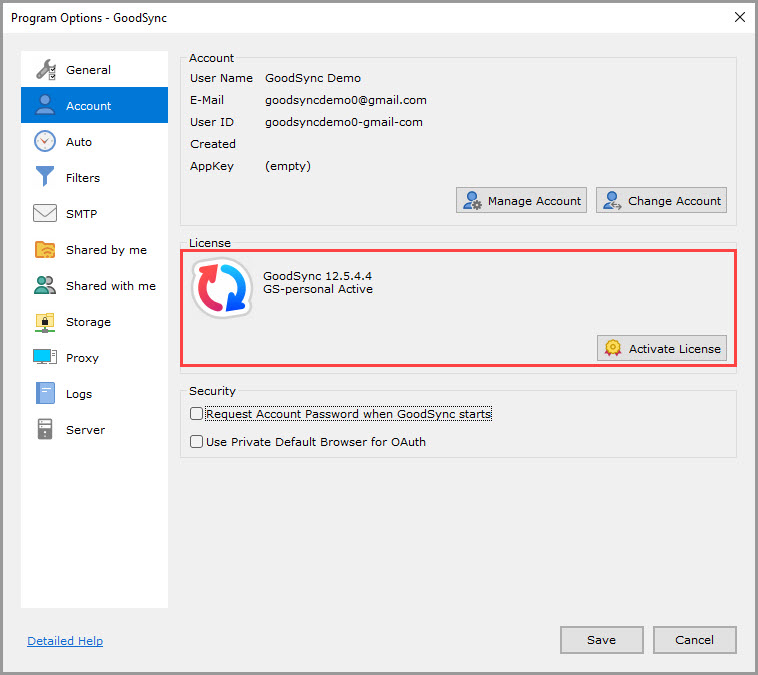Click the user name GoodSync Demo

point(313,78)
